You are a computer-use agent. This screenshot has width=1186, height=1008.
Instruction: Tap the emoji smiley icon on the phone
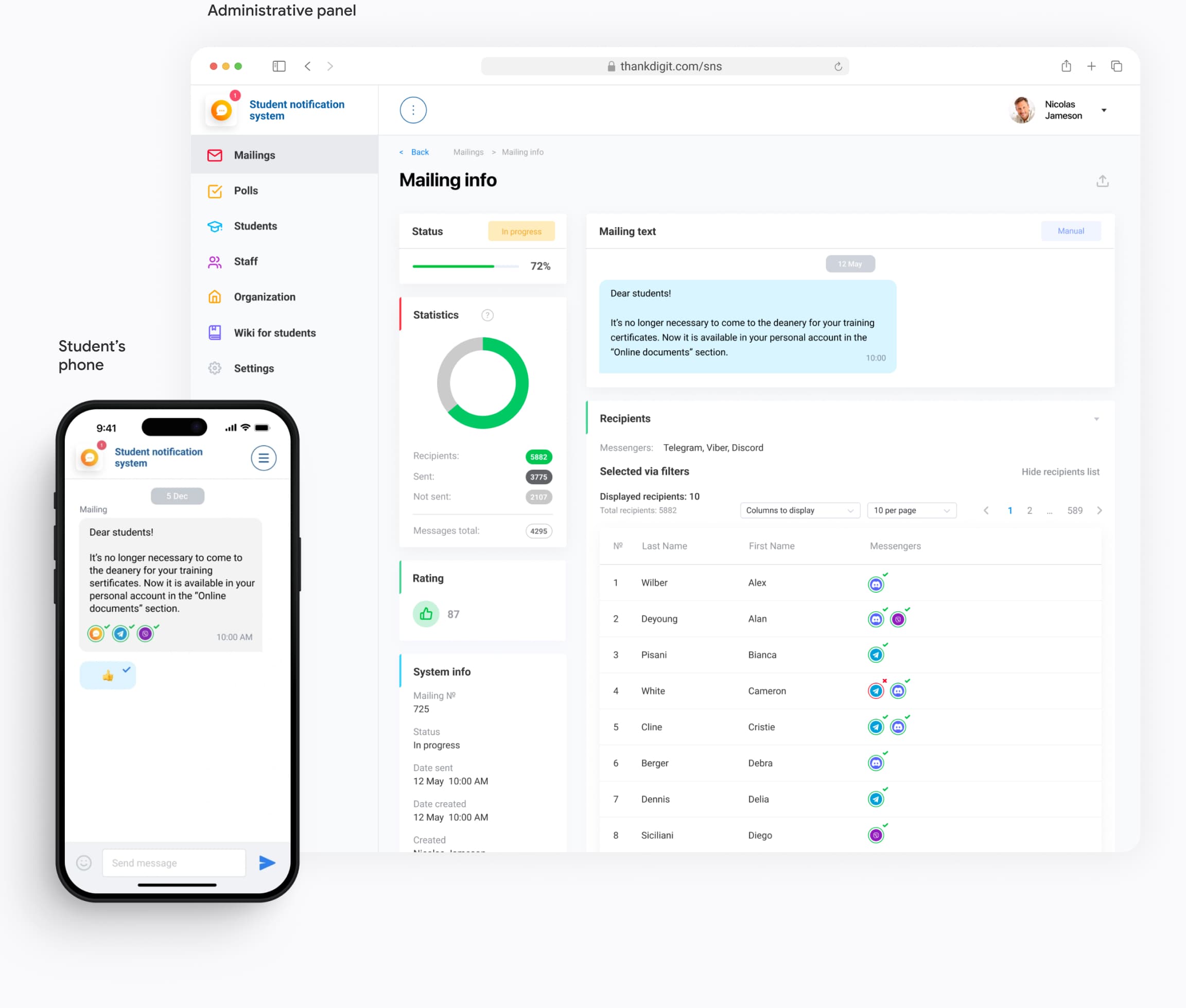(x=84, y=862)
